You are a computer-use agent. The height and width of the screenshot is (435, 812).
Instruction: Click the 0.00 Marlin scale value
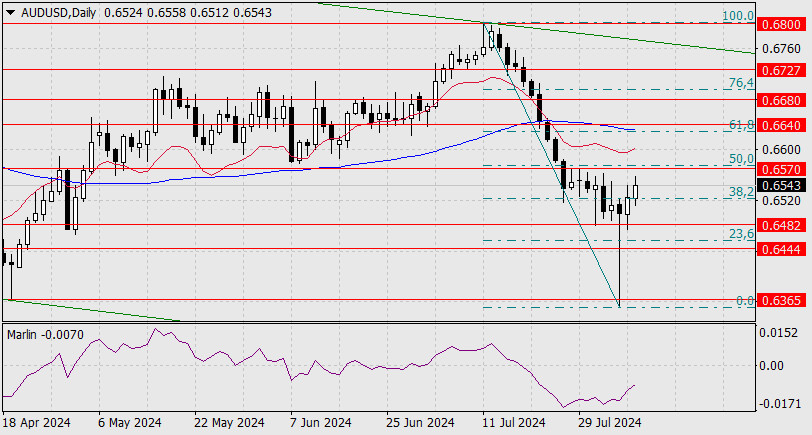coord(772,366)
